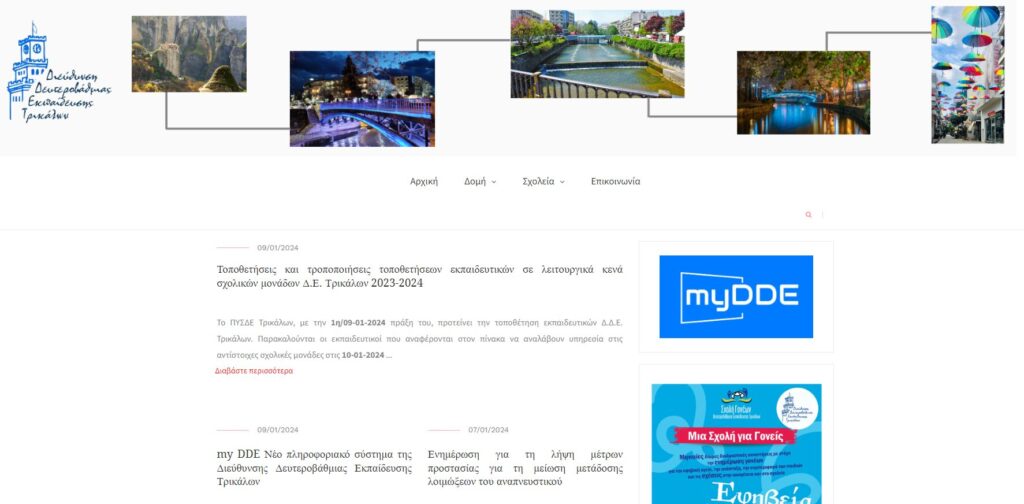Expand the Δομή menu chevron
1024x504 pixels.
[x=494, y=182]
